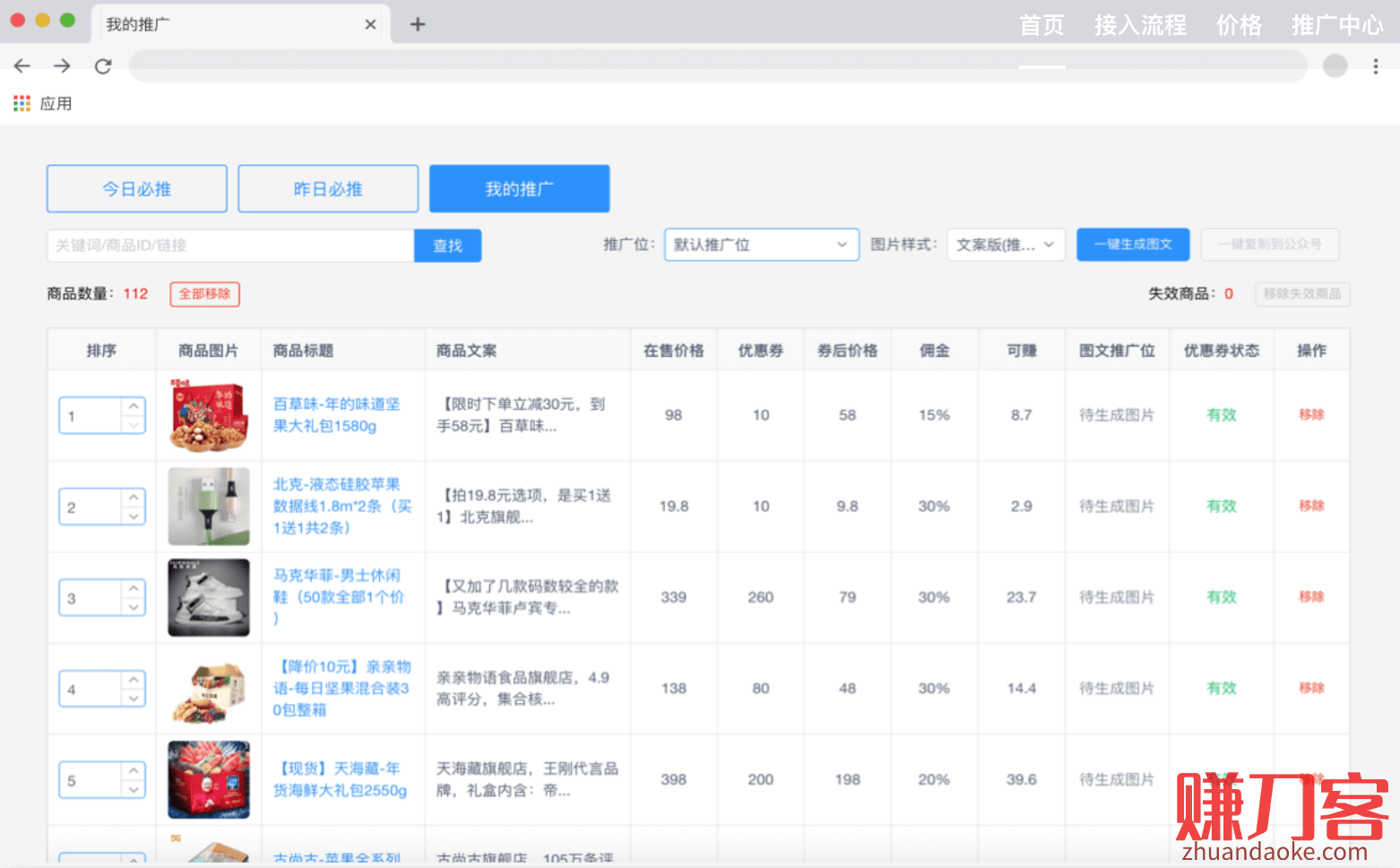Click the red 全部移除 button
The image size is (1400, 868).
[204, 294]
